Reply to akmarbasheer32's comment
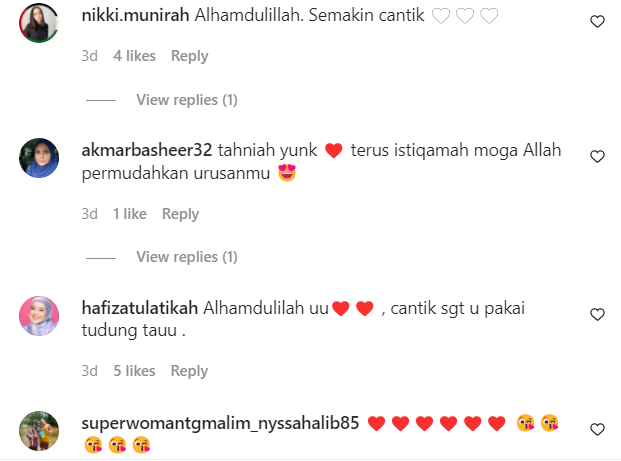Image resolution: width=621 pixels, height=461 pixels. tap(181, 214)
